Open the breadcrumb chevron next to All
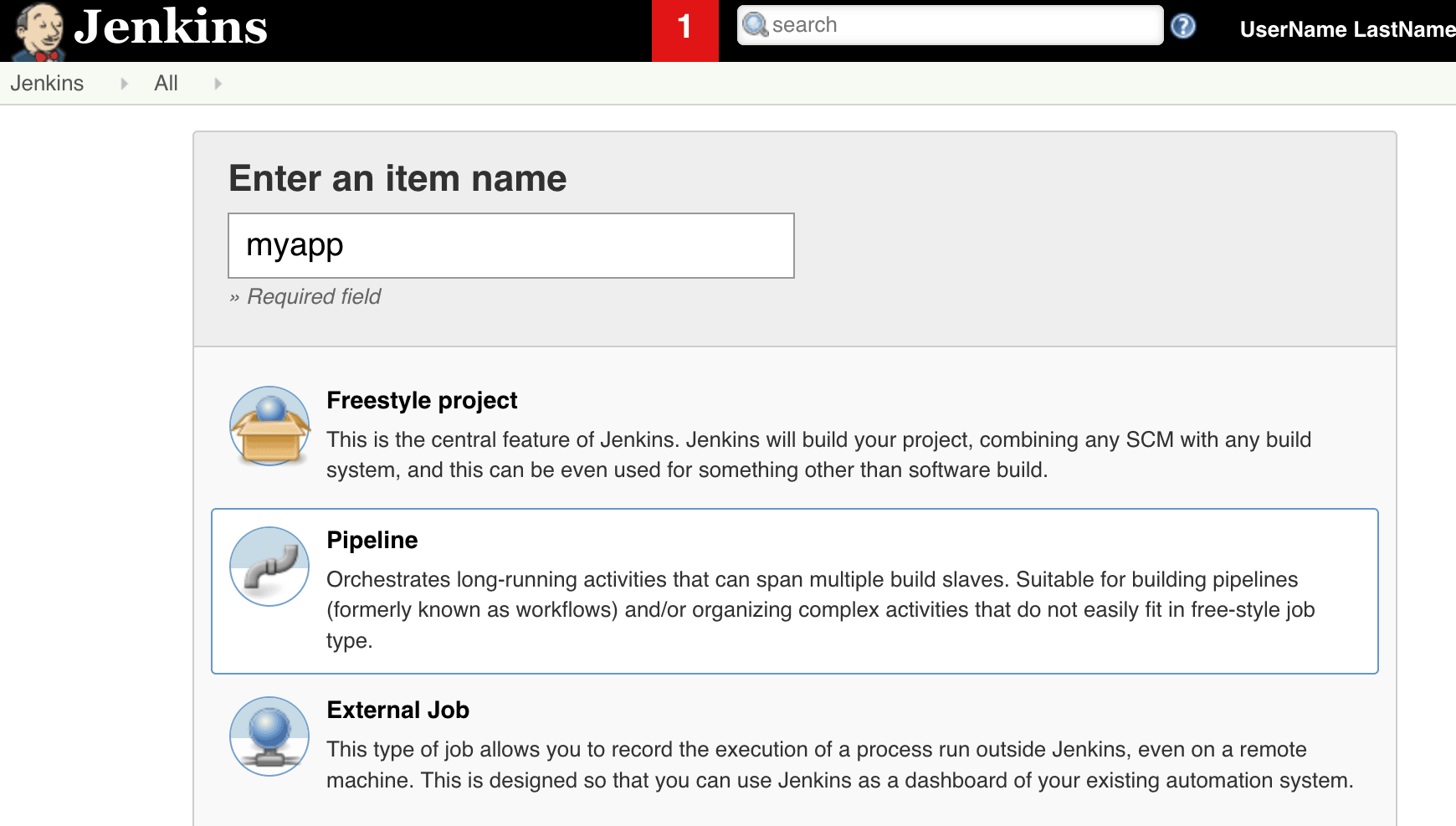The image size is (1456, 826). [218, 83]
